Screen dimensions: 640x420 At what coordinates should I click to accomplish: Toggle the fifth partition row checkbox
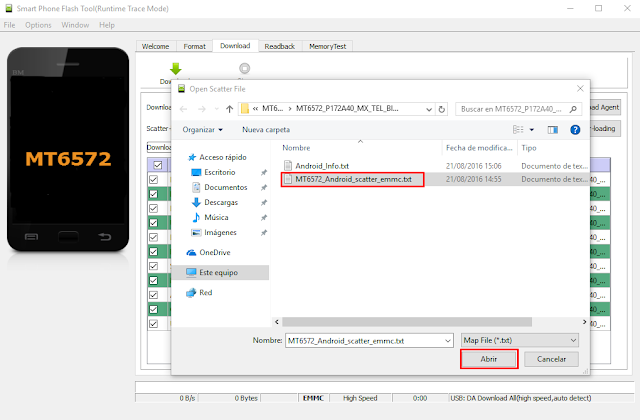(x=153, y=237)
